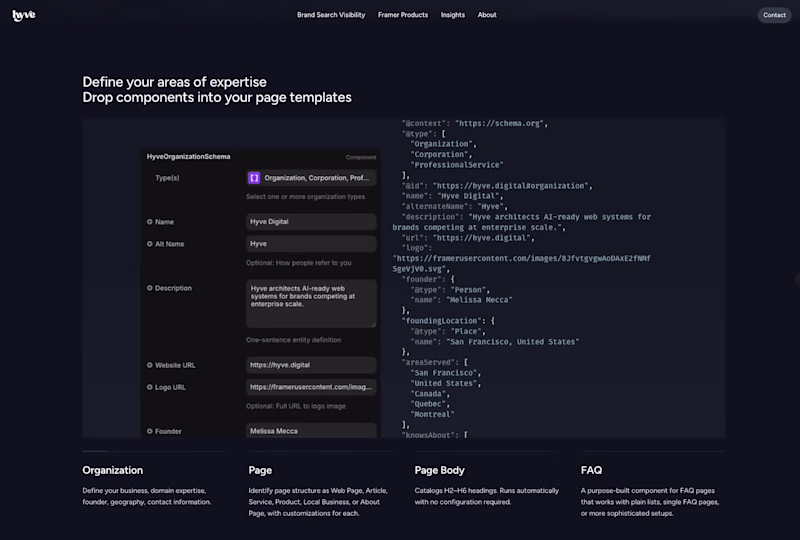This screenshot has width=800, height=540.
Task: Click the Logo URL field
Action: [x=311, y=387]
